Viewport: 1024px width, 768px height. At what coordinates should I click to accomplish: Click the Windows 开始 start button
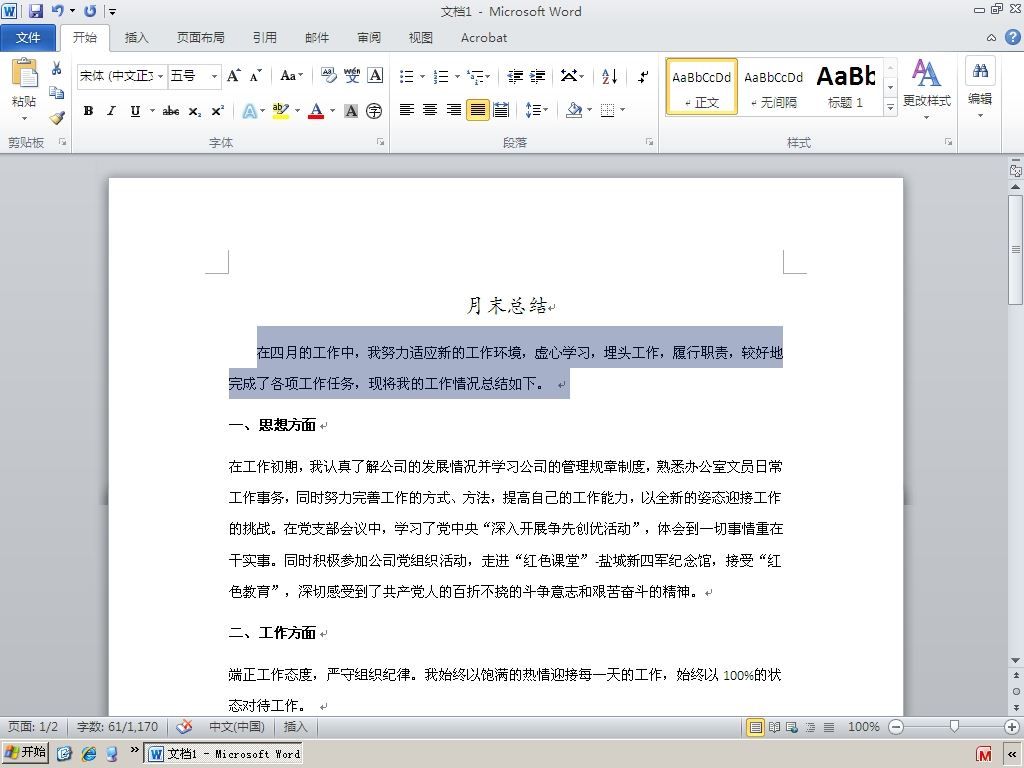point(26,752)
